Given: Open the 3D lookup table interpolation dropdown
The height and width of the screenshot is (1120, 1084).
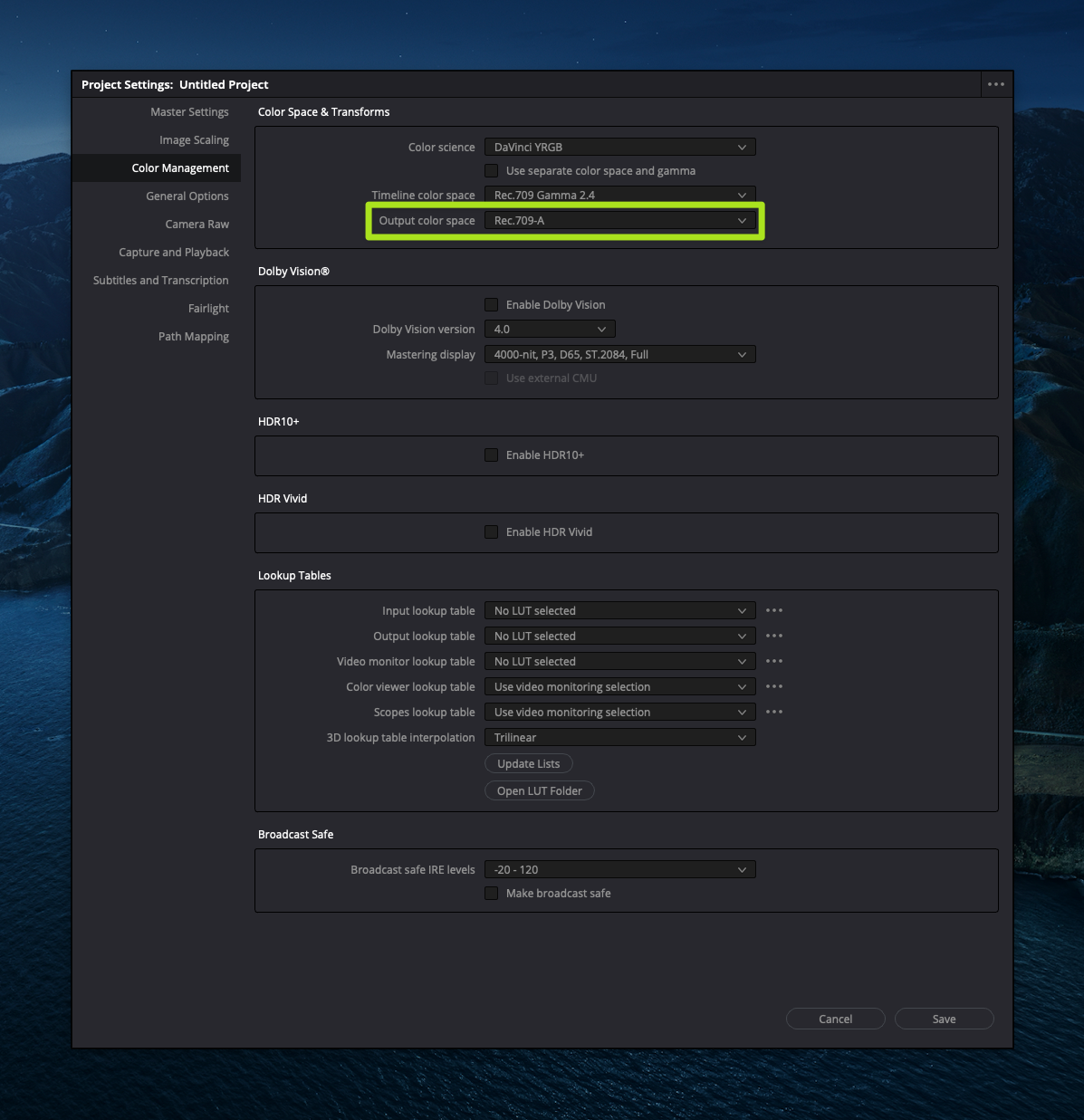Looking at the screenshot, I should click(620, 737).
